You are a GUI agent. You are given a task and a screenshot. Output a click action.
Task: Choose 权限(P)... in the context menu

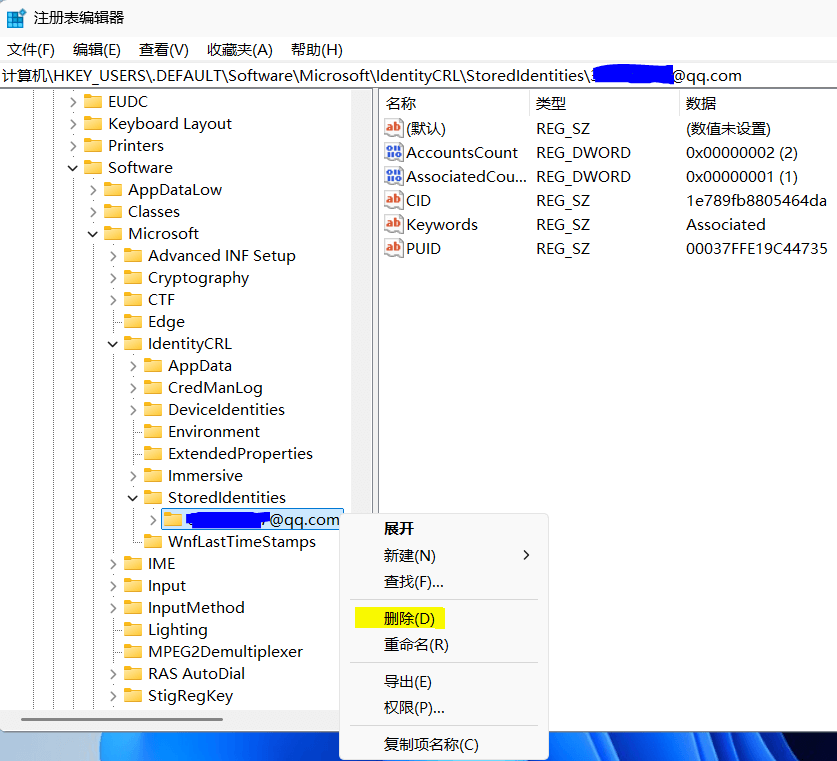coord(414,708)
